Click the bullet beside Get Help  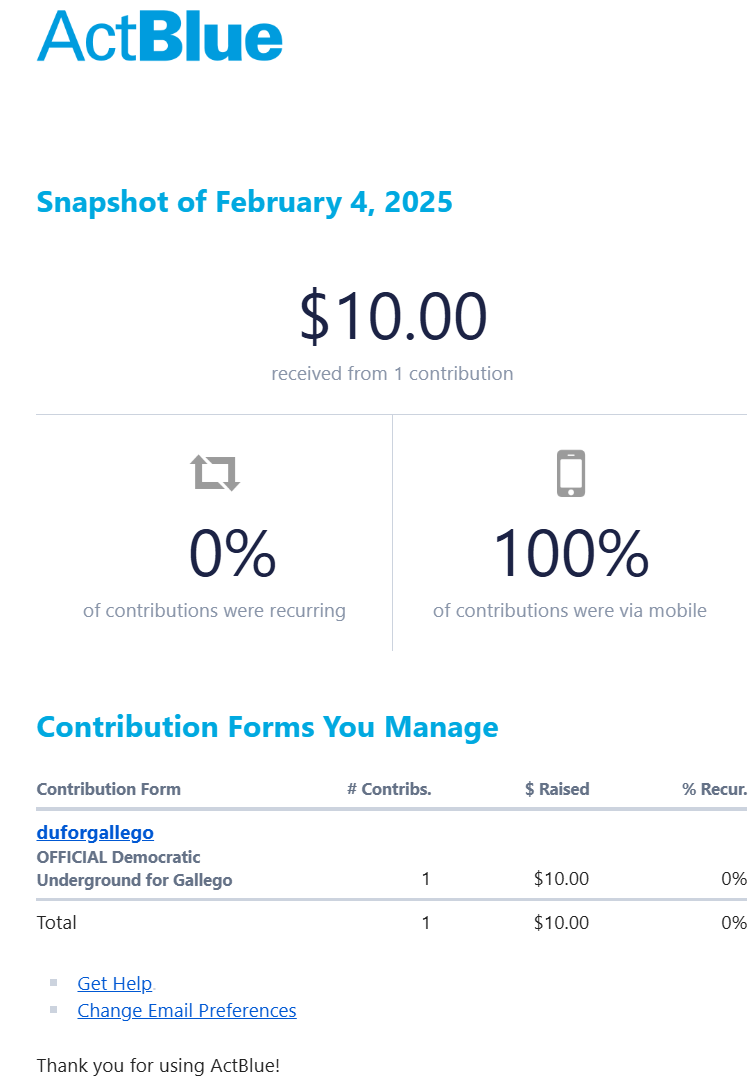[53, 983]
